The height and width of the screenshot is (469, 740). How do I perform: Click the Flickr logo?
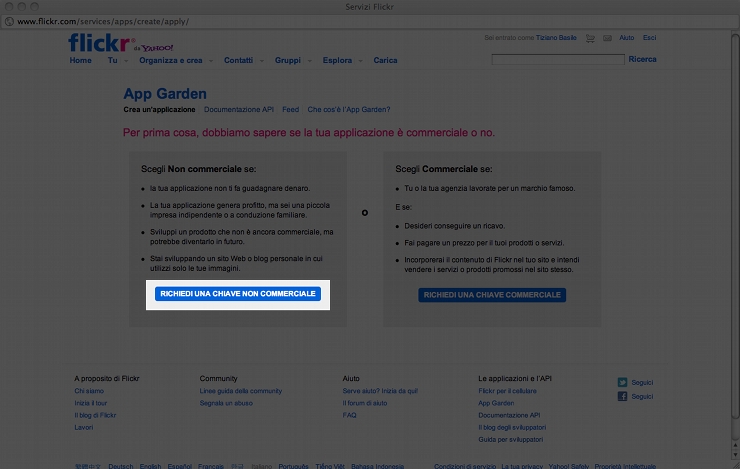coord(99,42)
